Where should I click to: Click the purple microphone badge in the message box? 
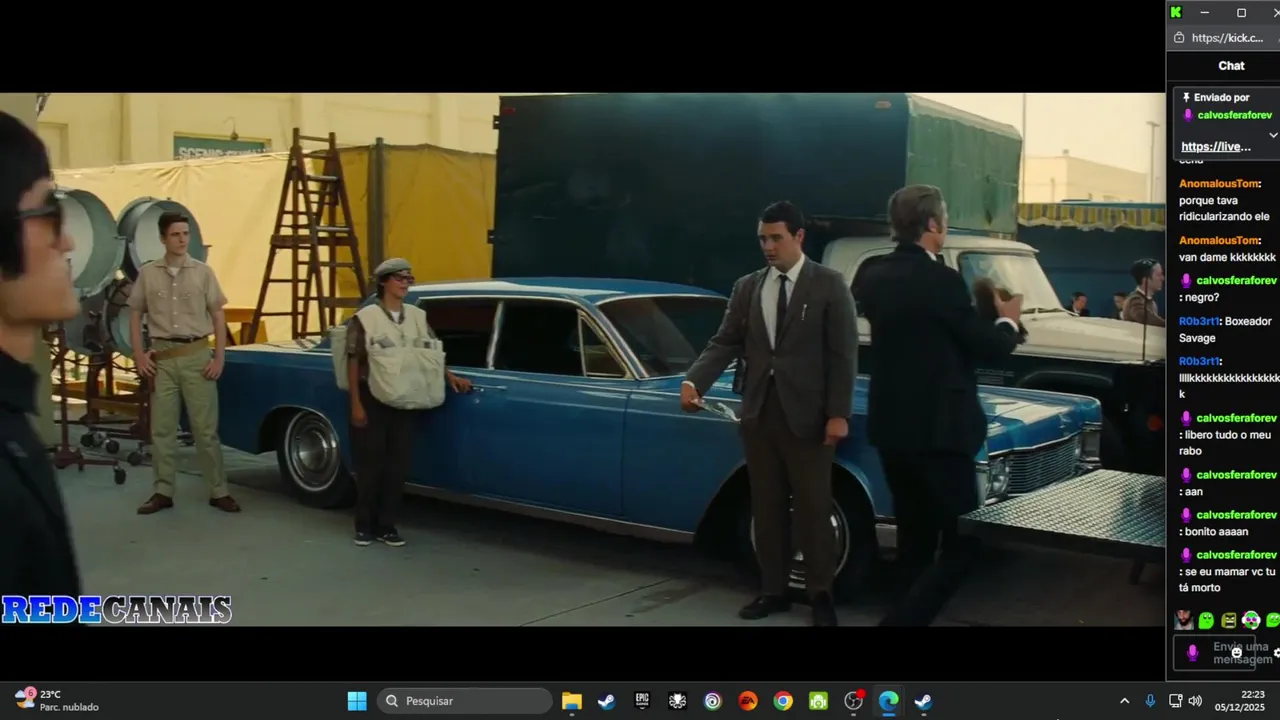pyautogui.click(x=1192, y=653)
